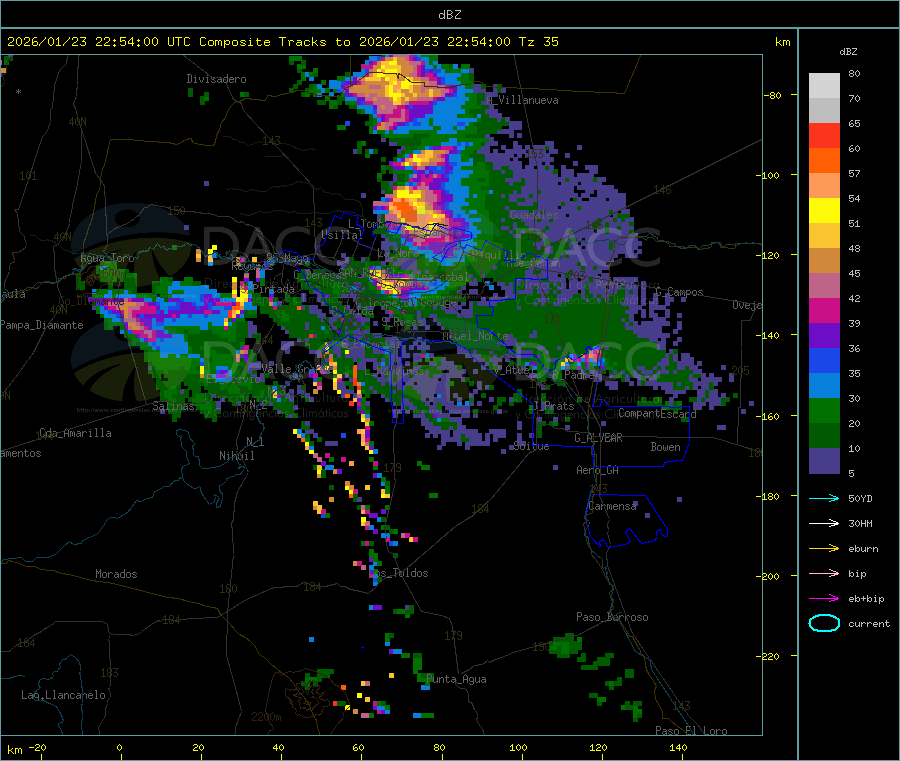Click the '-220' tick on the vertical axis

[x=770, y=656]
